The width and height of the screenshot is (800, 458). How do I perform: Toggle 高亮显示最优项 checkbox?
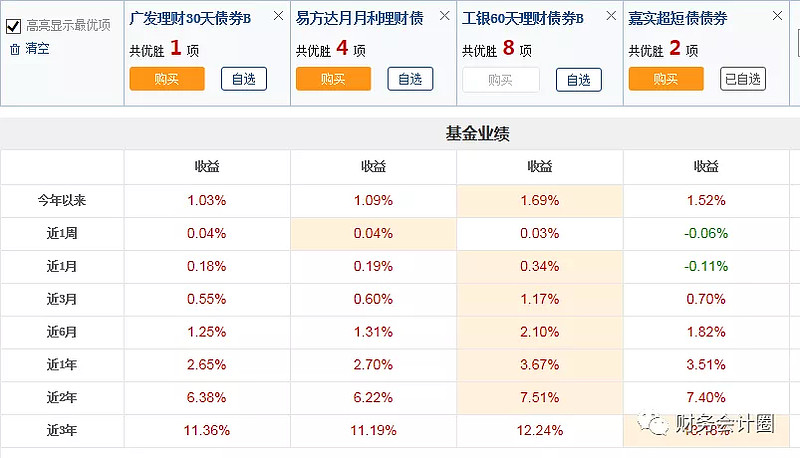pyautogui.click(x=14, y=25)
